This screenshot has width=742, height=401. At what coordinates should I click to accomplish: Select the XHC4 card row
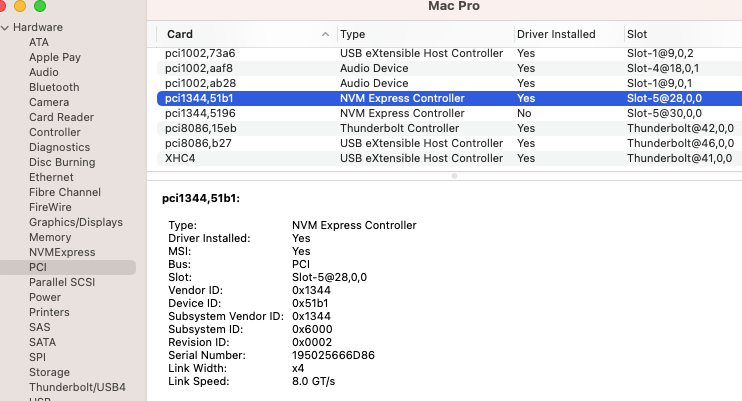[x=449, y=158]
